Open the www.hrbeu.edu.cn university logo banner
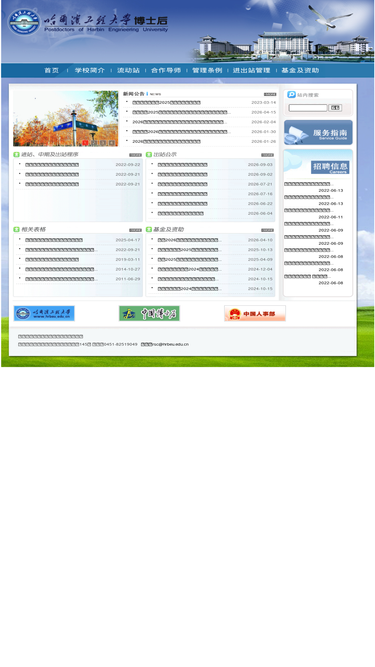 click(44, 314)
